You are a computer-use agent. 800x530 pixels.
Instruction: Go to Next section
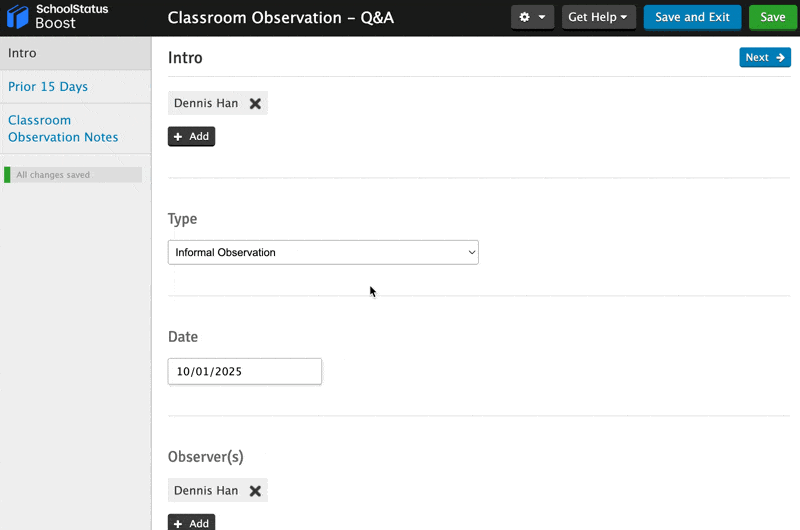point(765,57)
